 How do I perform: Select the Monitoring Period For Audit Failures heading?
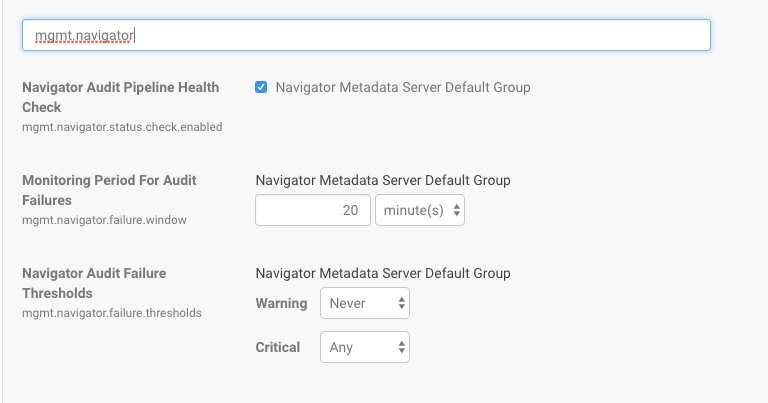click(x=109, y=190)
